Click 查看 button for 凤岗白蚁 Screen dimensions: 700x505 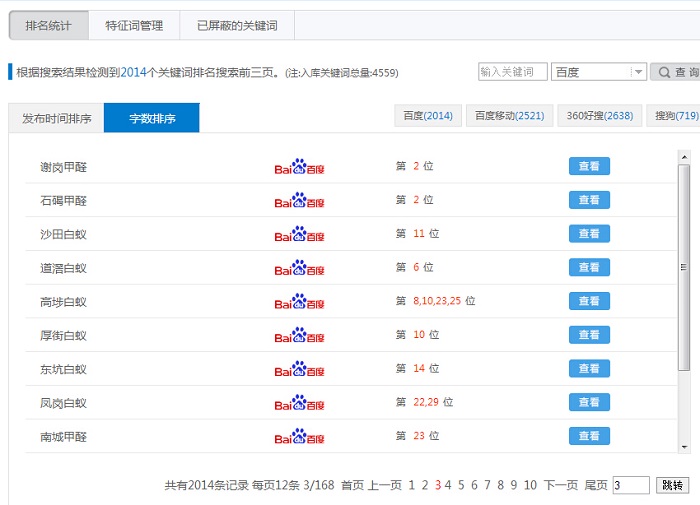click(x=589, y=402)
